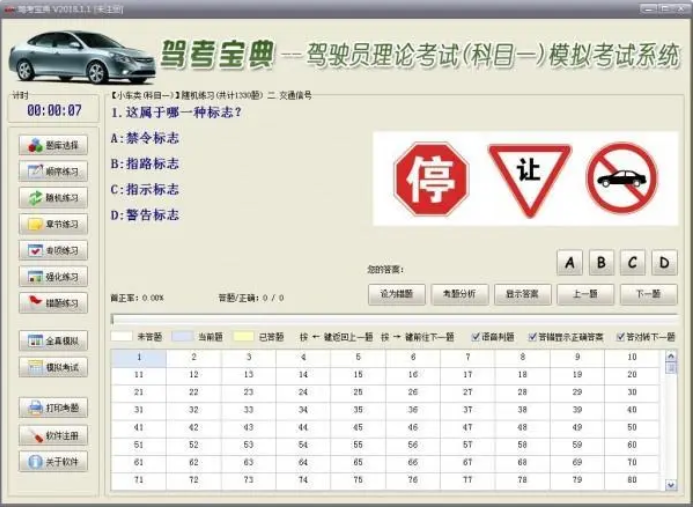
Task: Go to next question with 下一题
Action: tap(648, 294)
